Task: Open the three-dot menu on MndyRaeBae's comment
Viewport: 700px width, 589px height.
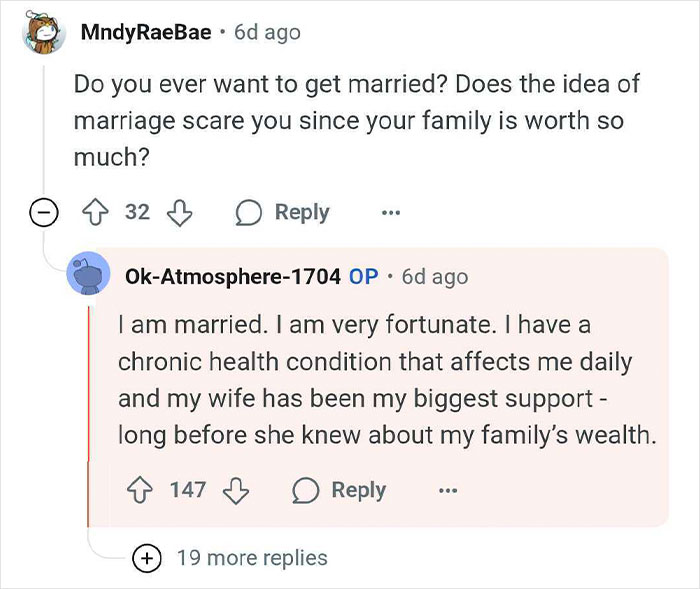Action: (x=391, y=213)
